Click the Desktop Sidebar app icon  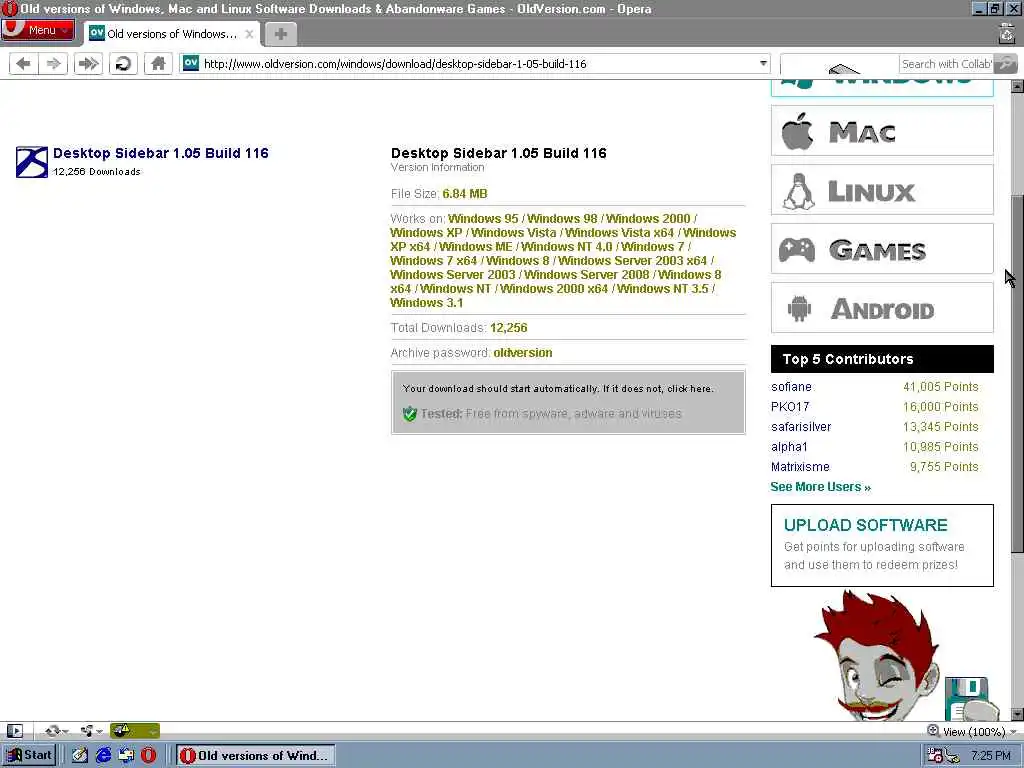pyautogui.click(x=32, y=162)
